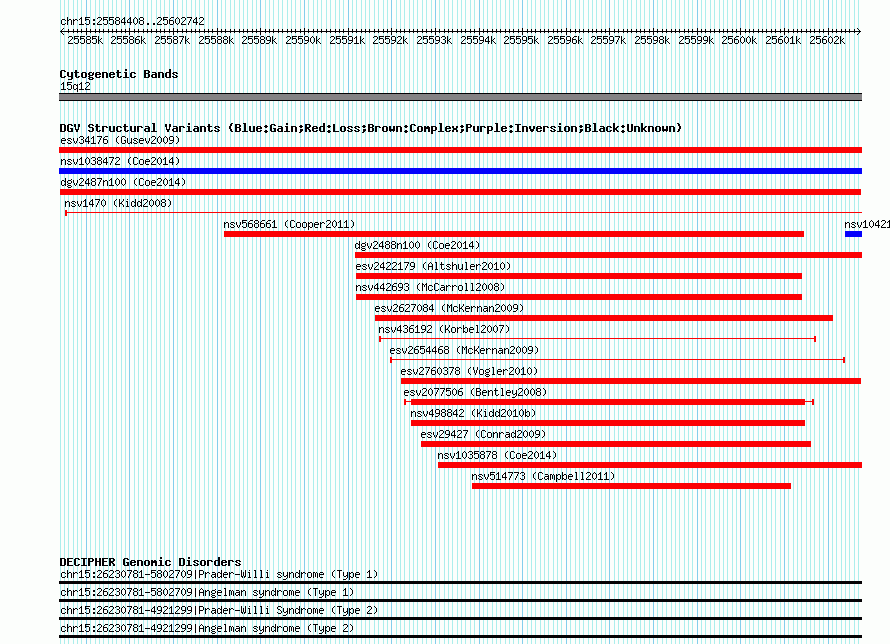Viewport: 890px width, 644px height.
Task: Select nsv568661 (Cooper2011) label
Action: tap(289, 224)
